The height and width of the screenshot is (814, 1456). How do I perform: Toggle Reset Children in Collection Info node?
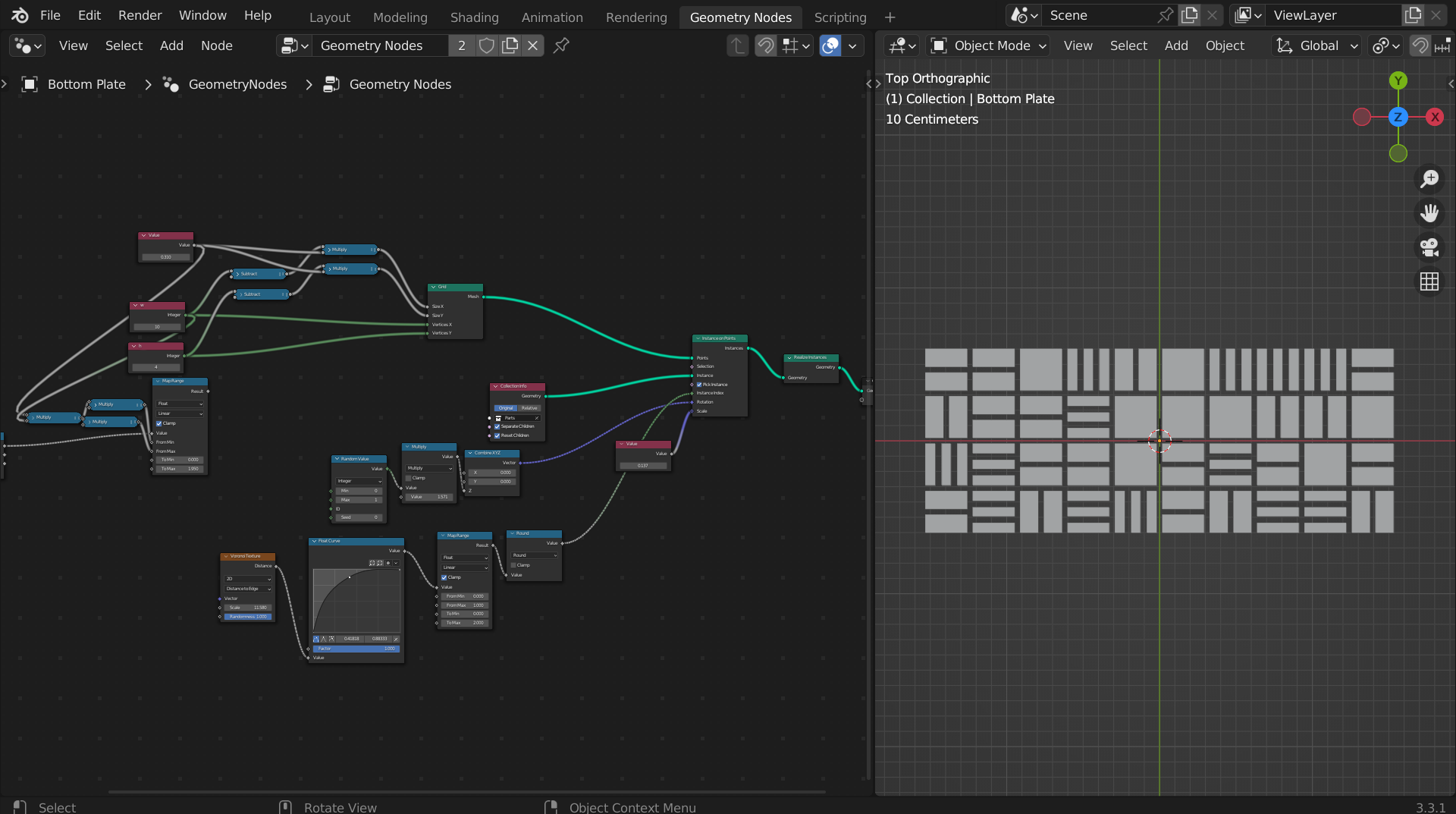pos(497,435)
